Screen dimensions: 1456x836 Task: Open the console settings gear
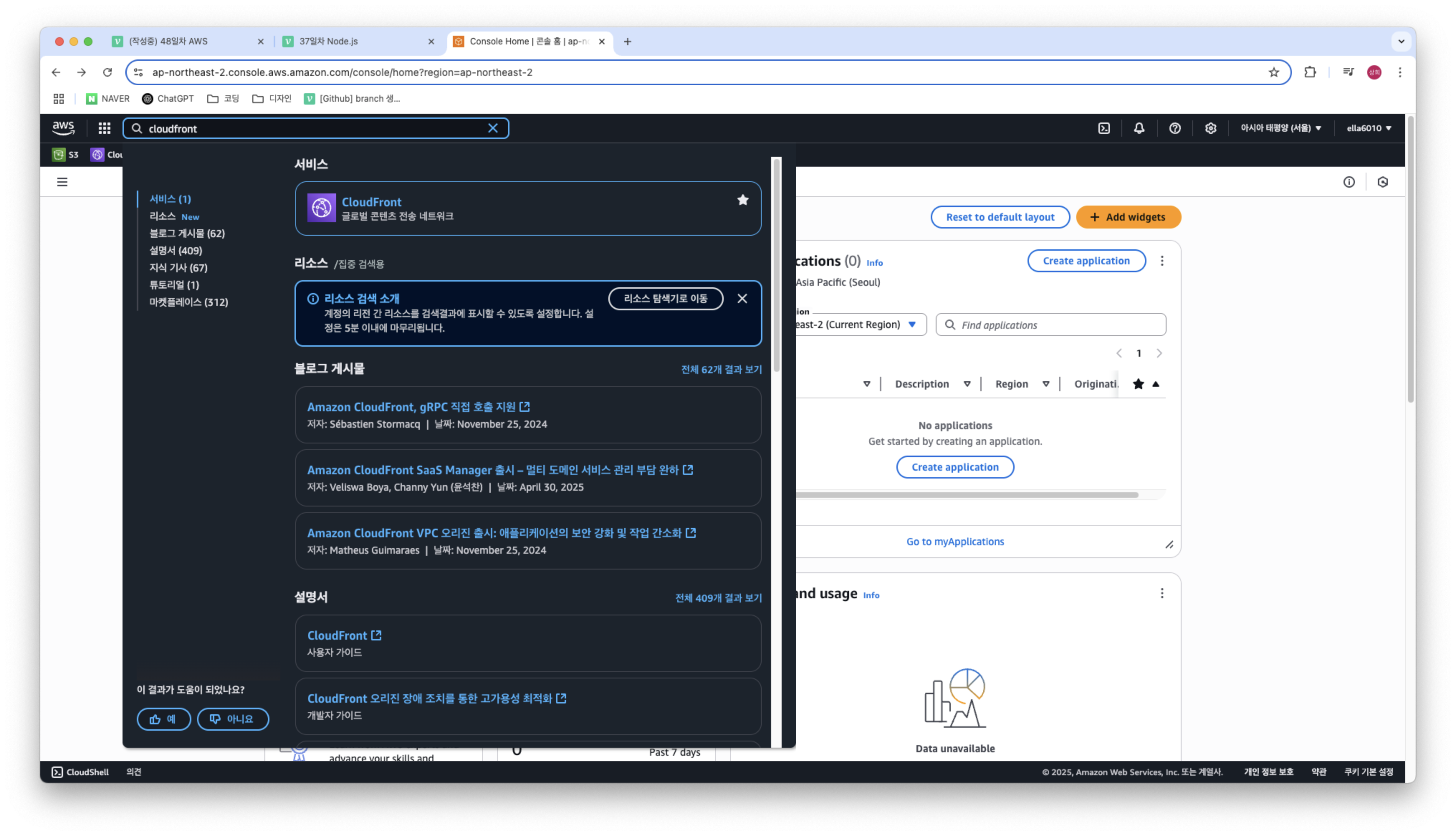point(1210,128)
